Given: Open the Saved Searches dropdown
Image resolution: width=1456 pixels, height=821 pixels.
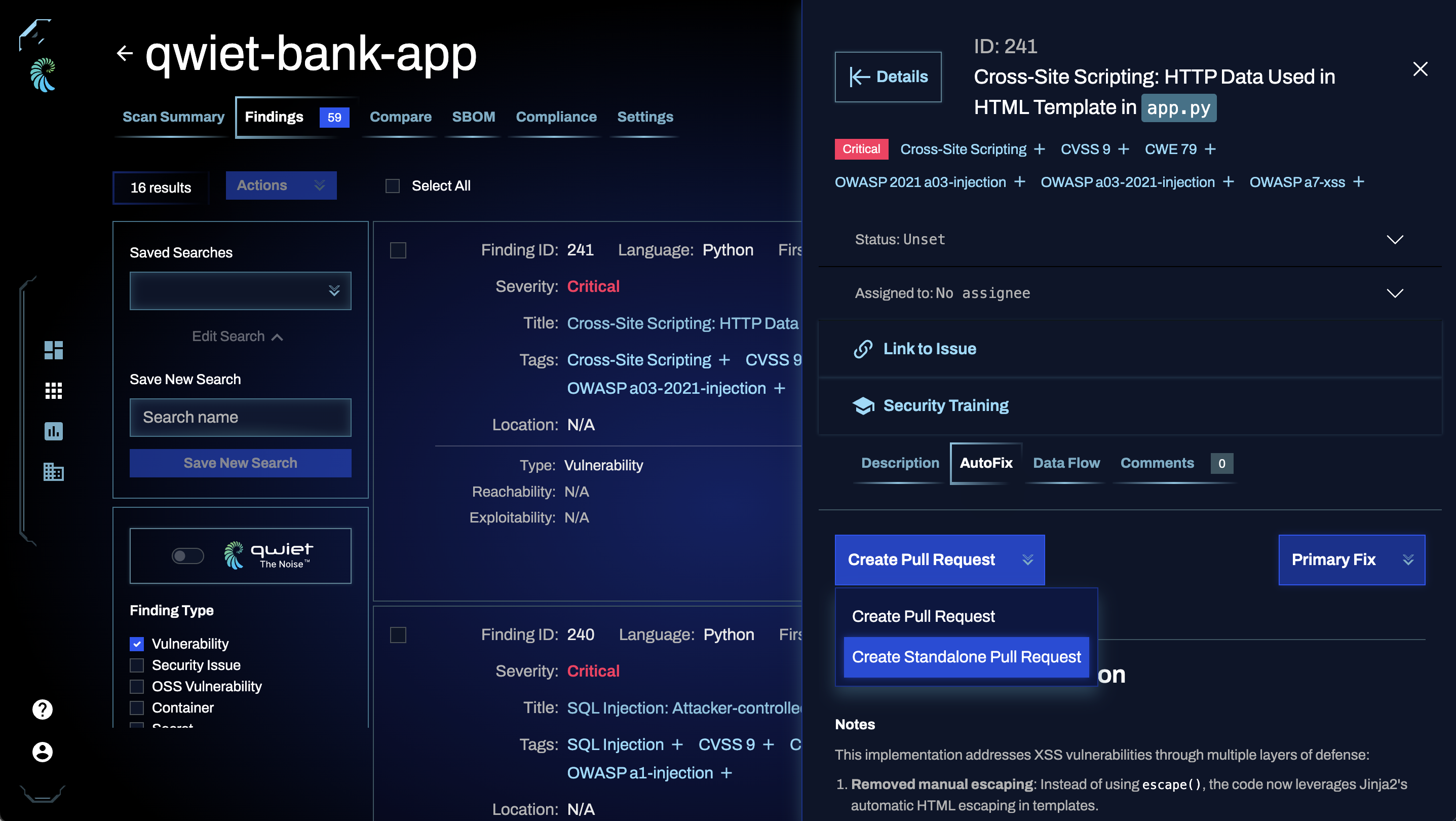Looking at the screenshot, I should tap(240, 290).
